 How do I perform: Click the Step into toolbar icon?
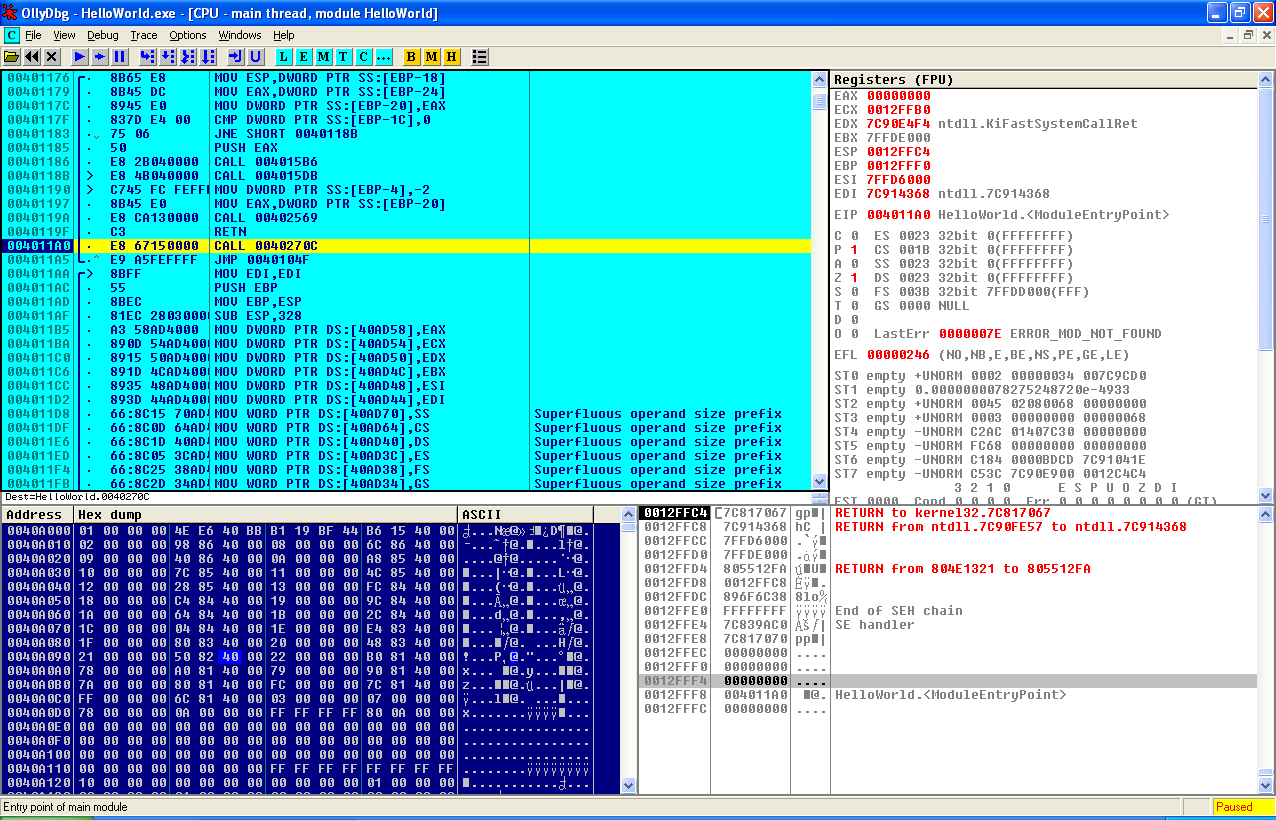148,57
